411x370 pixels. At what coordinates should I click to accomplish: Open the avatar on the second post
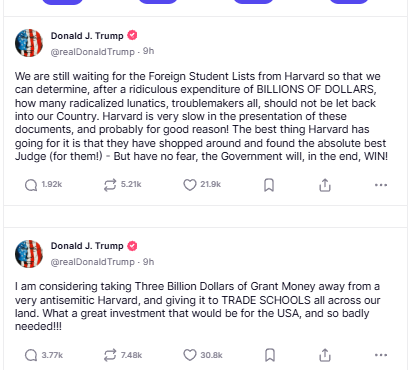tap(29, 254)
